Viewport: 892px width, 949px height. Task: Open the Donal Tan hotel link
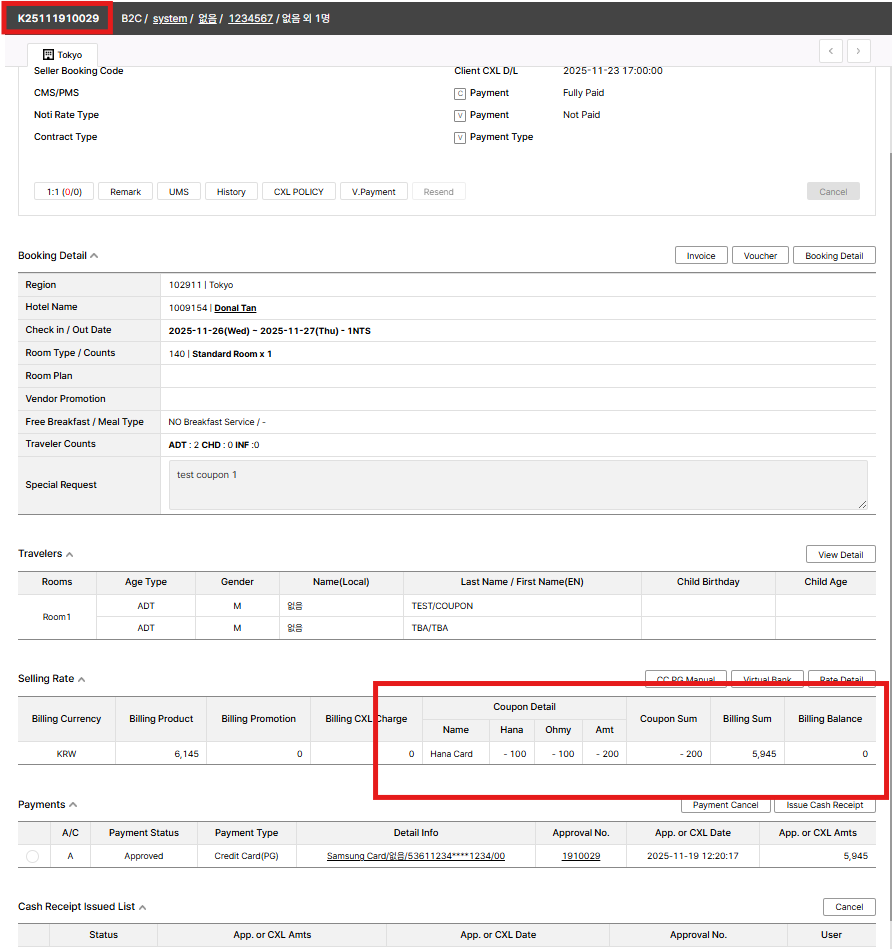(x=235, y=308)
